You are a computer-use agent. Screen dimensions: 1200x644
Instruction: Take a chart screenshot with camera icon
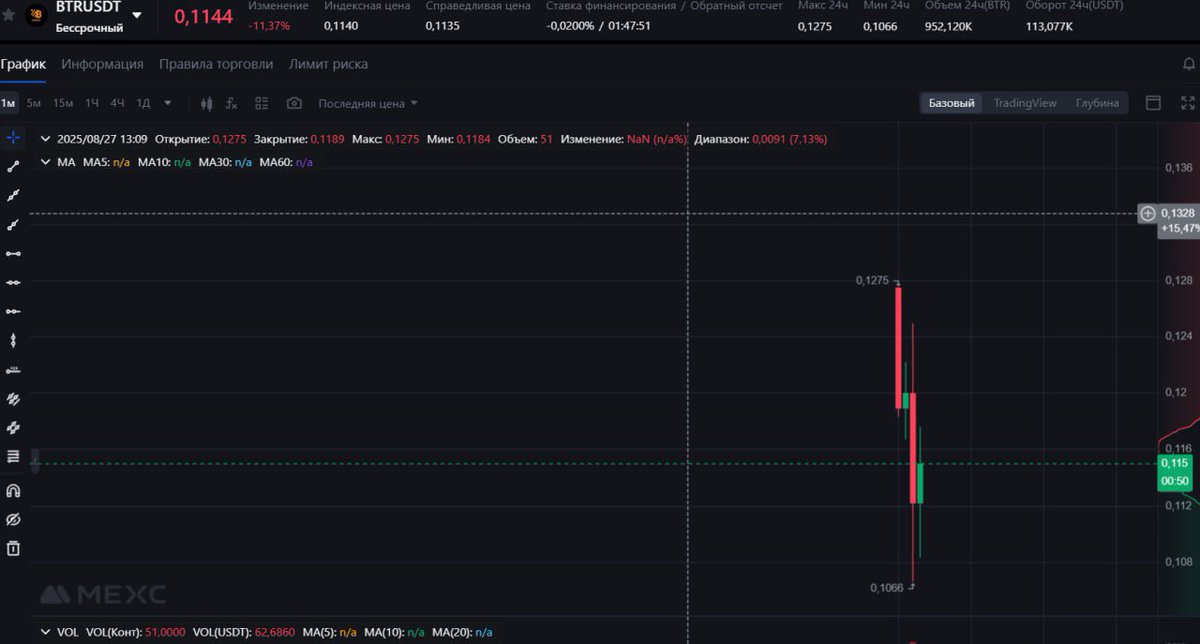(x=293, y=102)
